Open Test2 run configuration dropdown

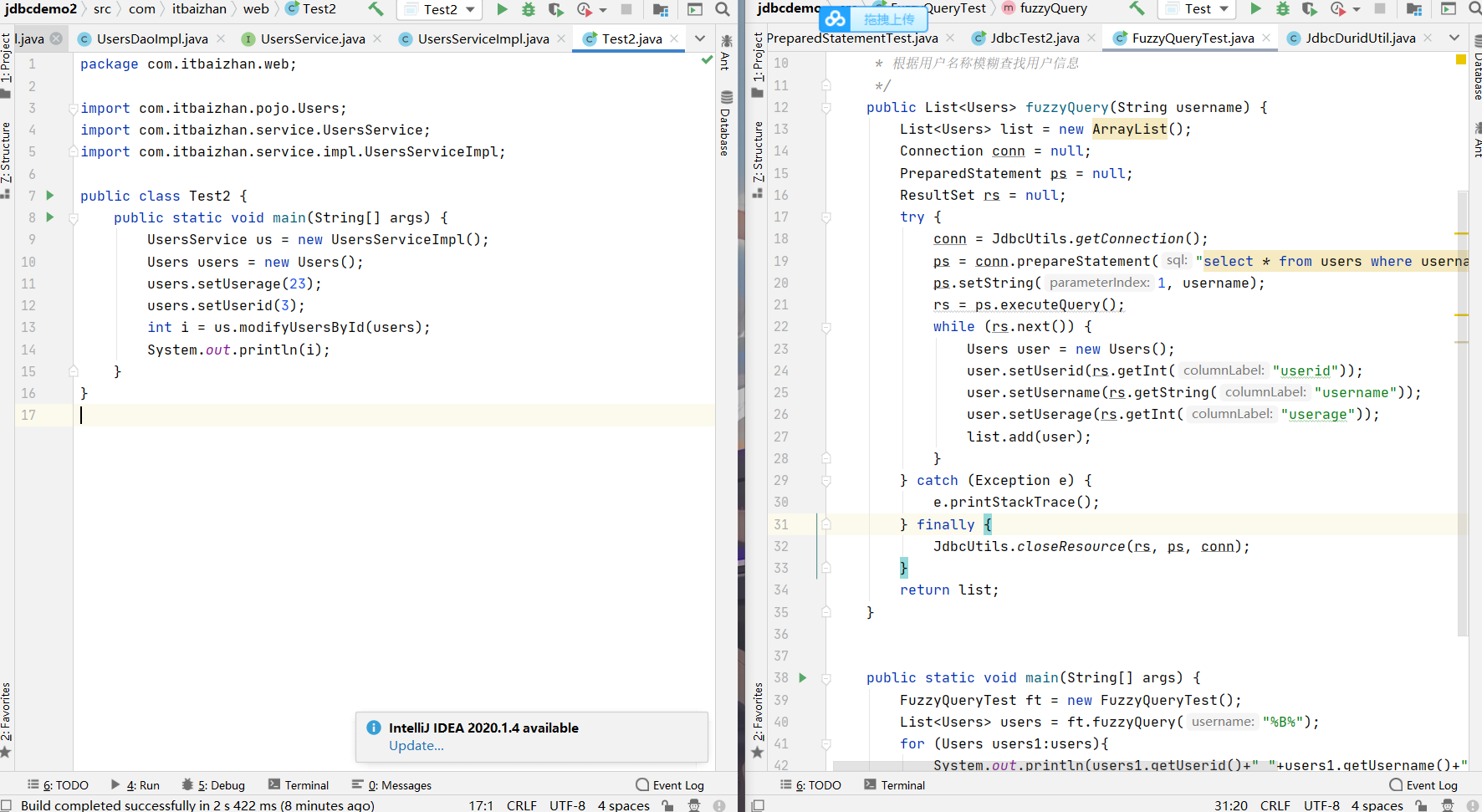tap(441, 9)
